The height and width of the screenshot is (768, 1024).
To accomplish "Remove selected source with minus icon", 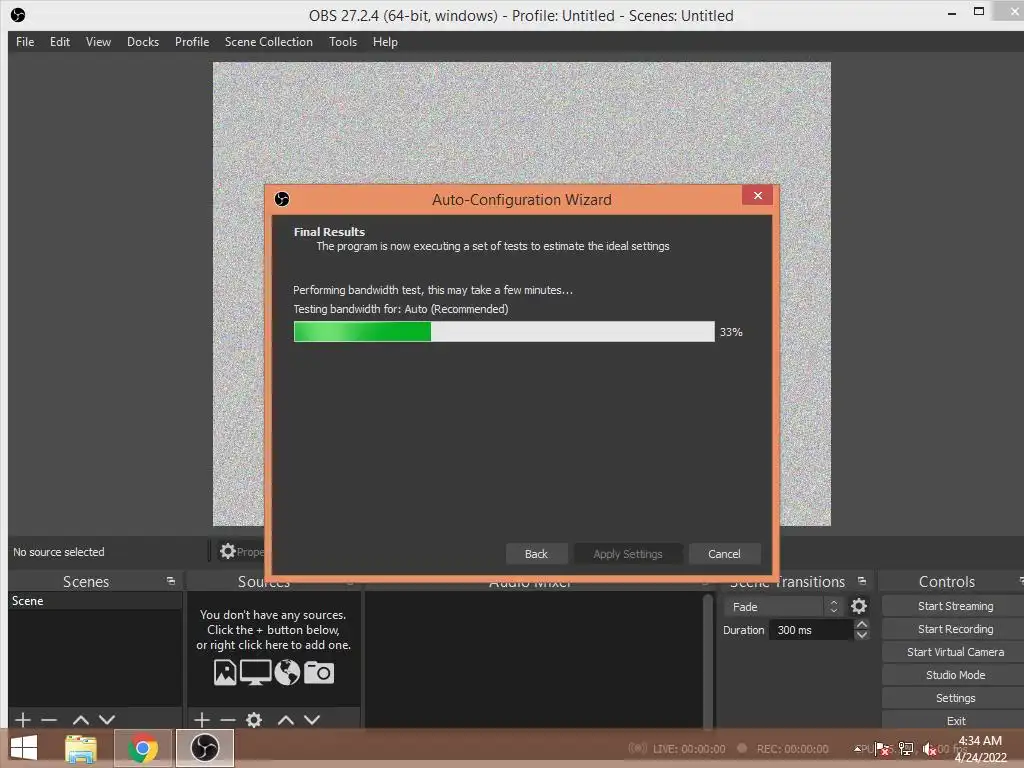I will (228, 720).
